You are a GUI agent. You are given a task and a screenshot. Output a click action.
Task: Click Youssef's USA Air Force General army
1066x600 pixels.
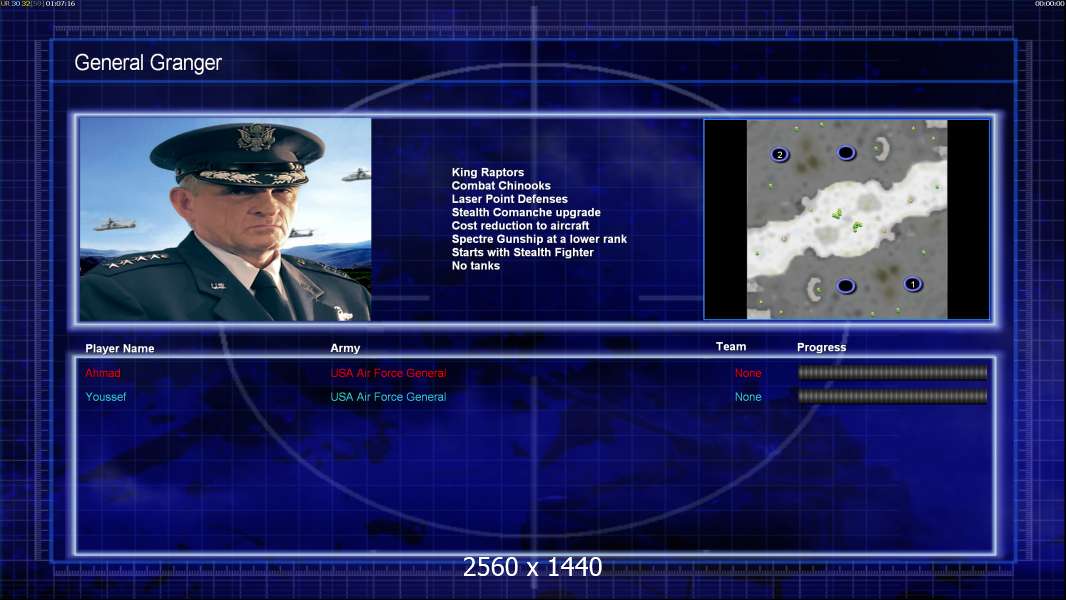pyautogui.click(x=388, y=397)
